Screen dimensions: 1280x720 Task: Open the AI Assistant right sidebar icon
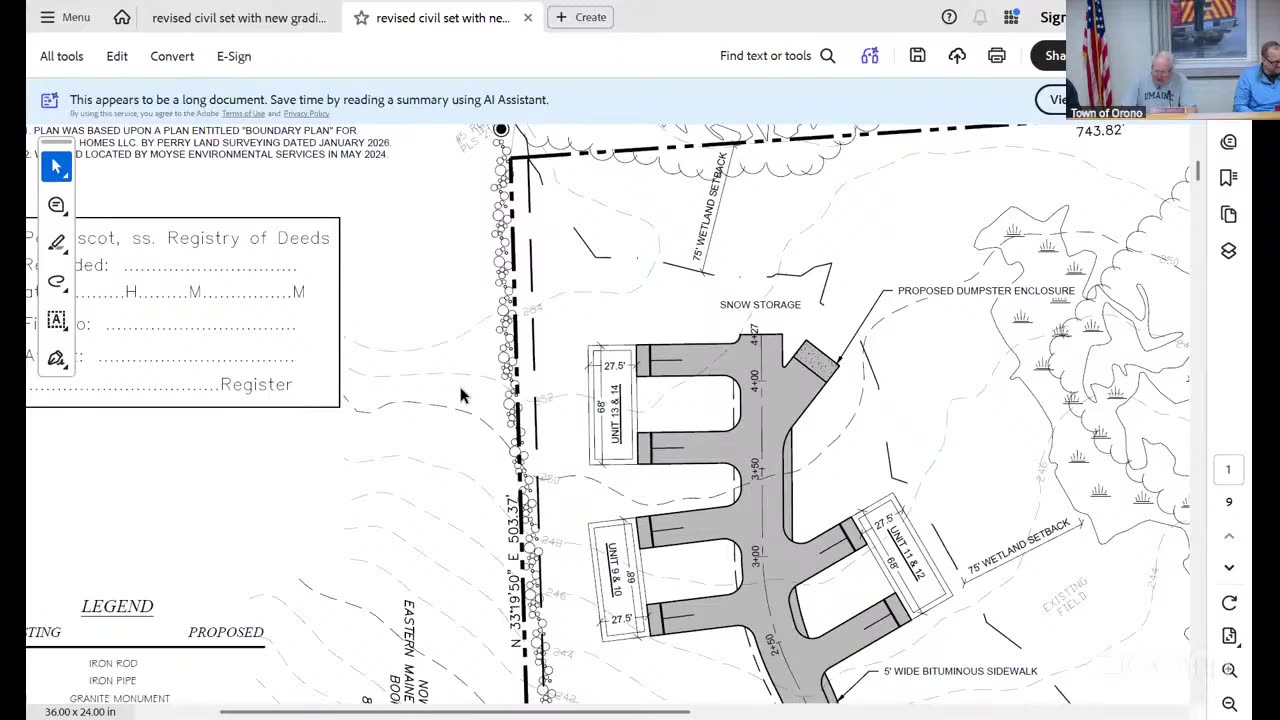pos(1229,142)
